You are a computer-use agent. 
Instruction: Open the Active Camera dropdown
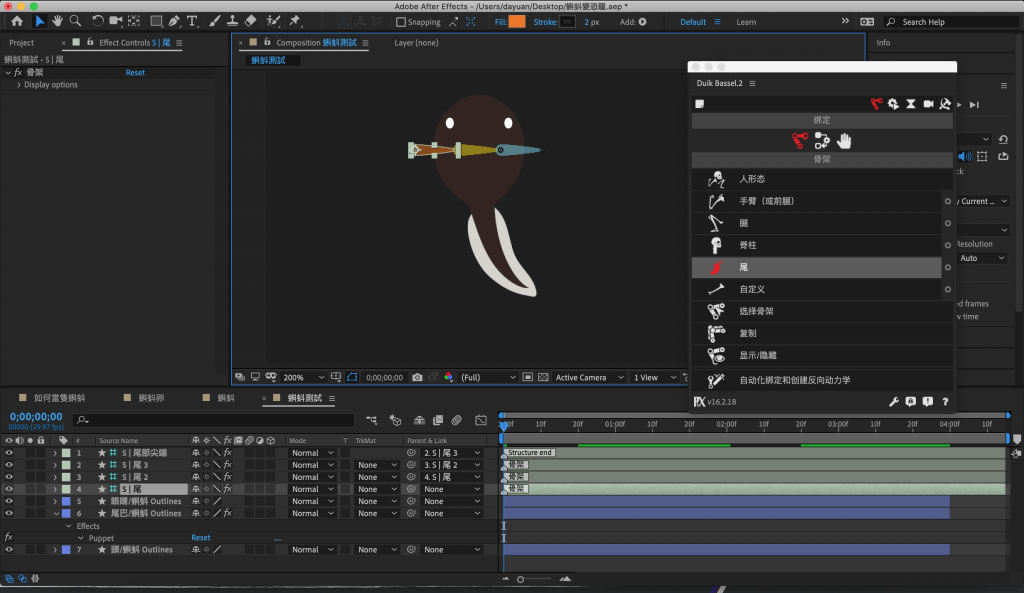point(589,377)
